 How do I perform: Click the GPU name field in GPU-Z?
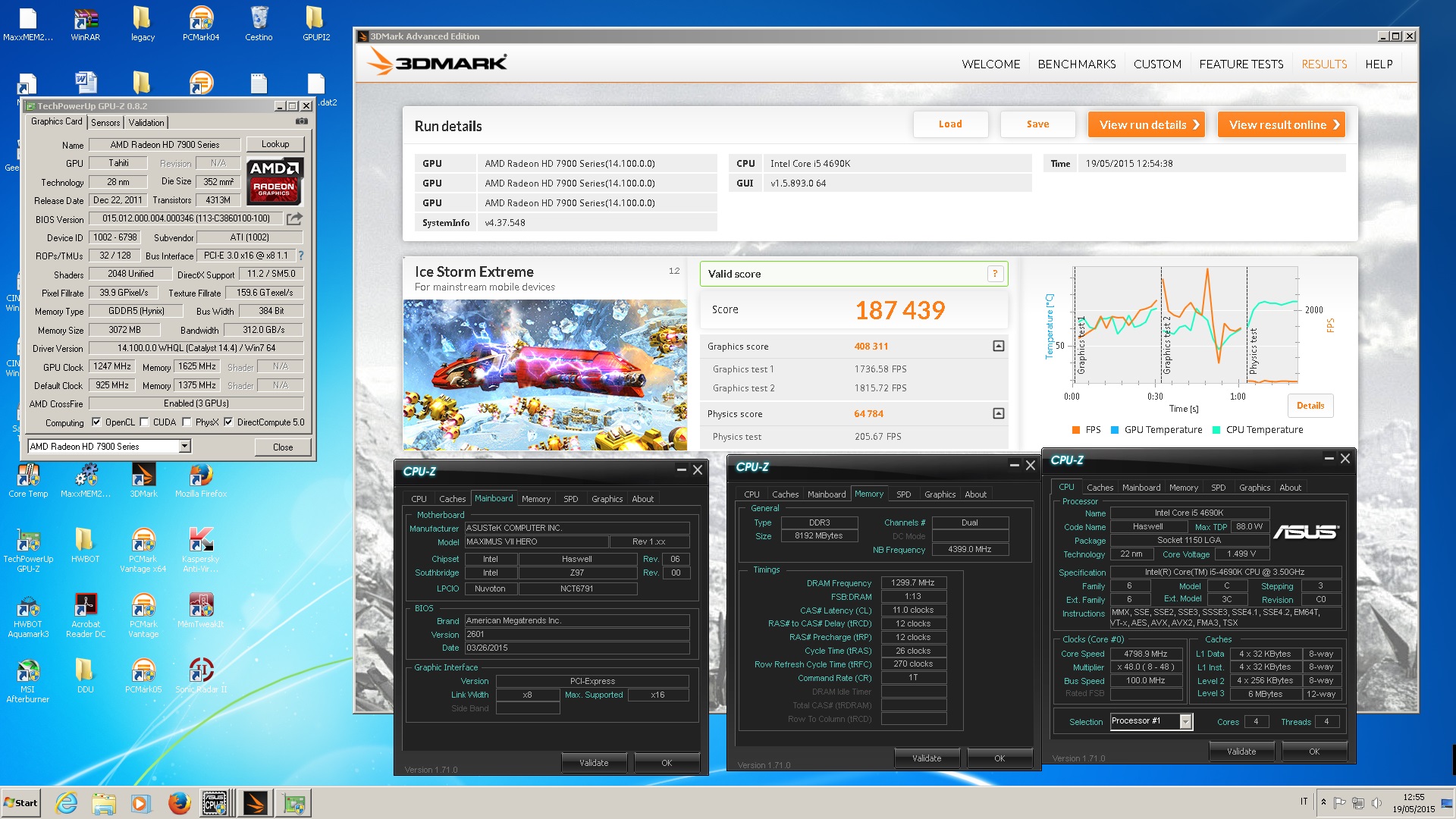click(165, 144)
